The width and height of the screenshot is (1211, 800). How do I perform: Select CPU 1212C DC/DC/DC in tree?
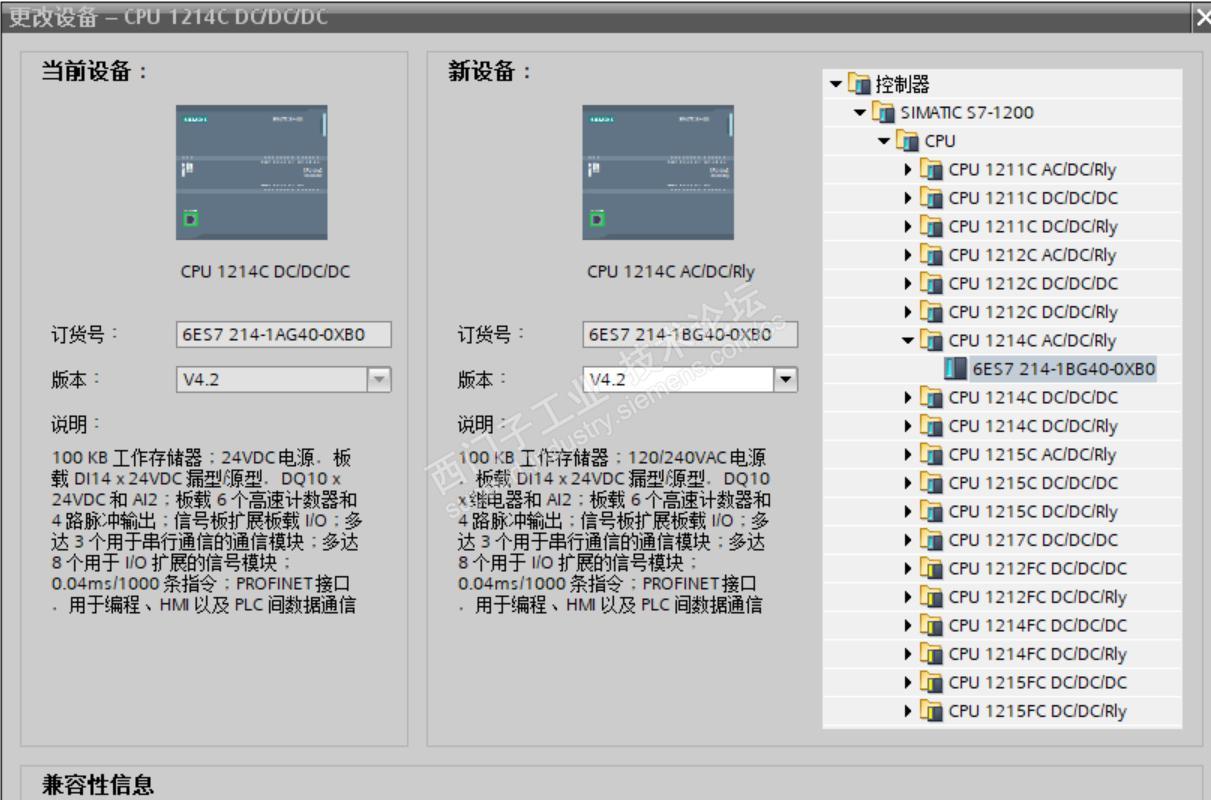click(1033, 284)
